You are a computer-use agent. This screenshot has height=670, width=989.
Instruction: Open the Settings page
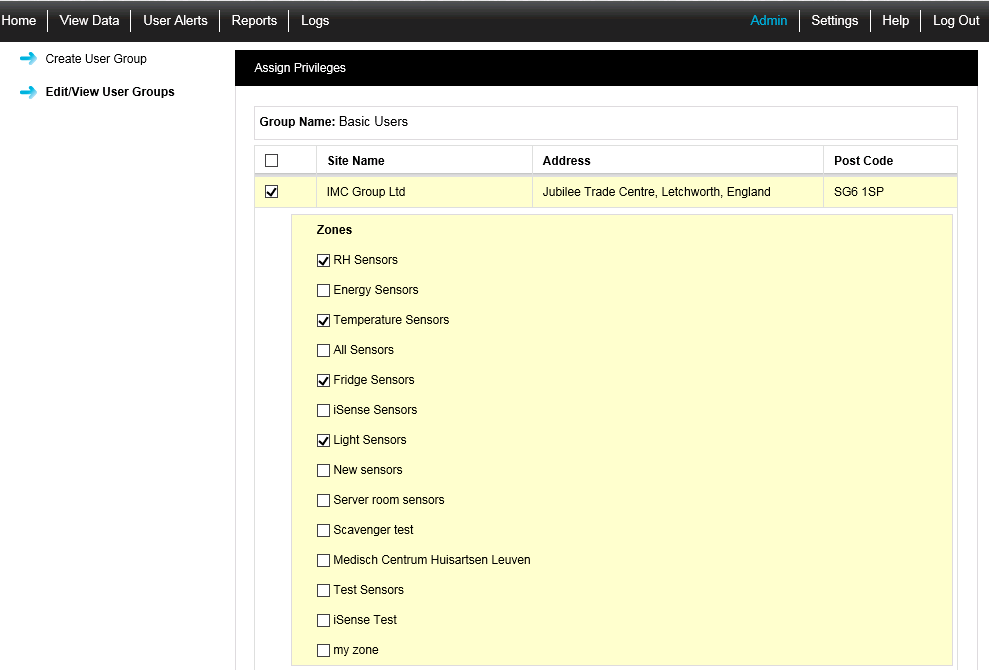tap(834, 20)
